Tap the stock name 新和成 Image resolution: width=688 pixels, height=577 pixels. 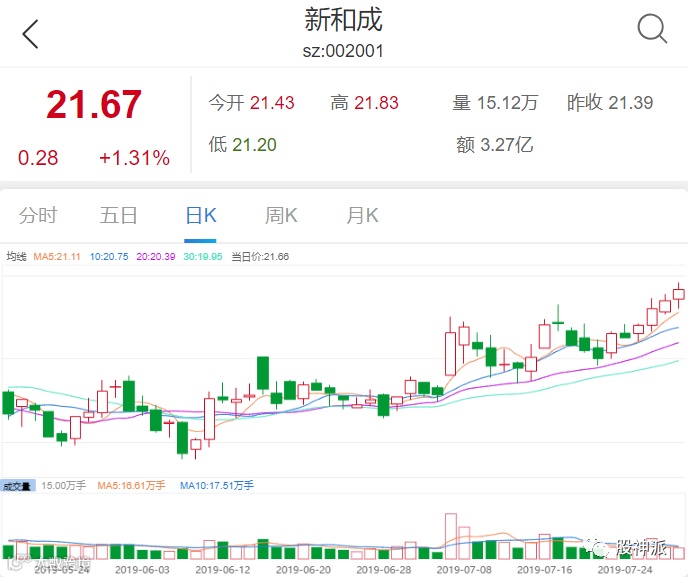point(343,20)
